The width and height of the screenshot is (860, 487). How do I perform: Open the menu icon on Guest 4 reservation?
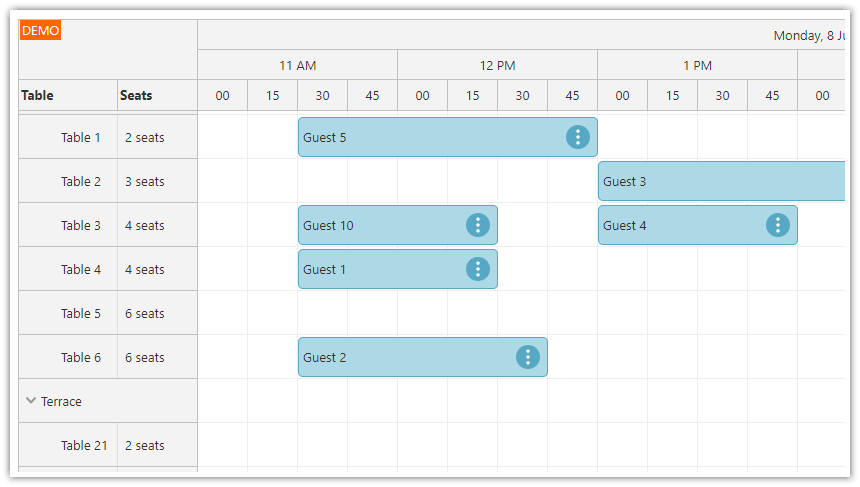click(778, 225)
